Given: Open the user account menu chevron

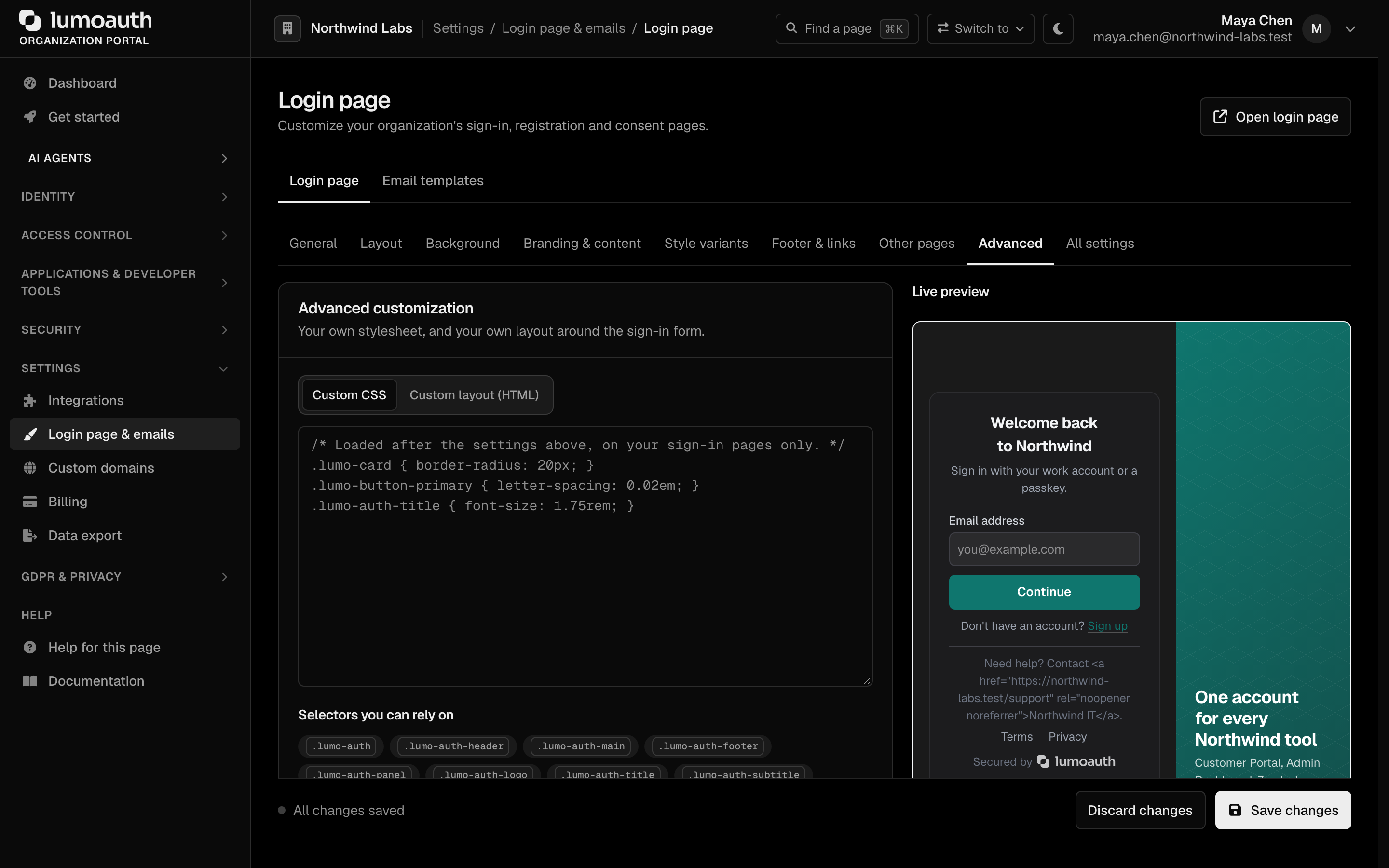Looking at the screenshot, I should coord(1350,29).
